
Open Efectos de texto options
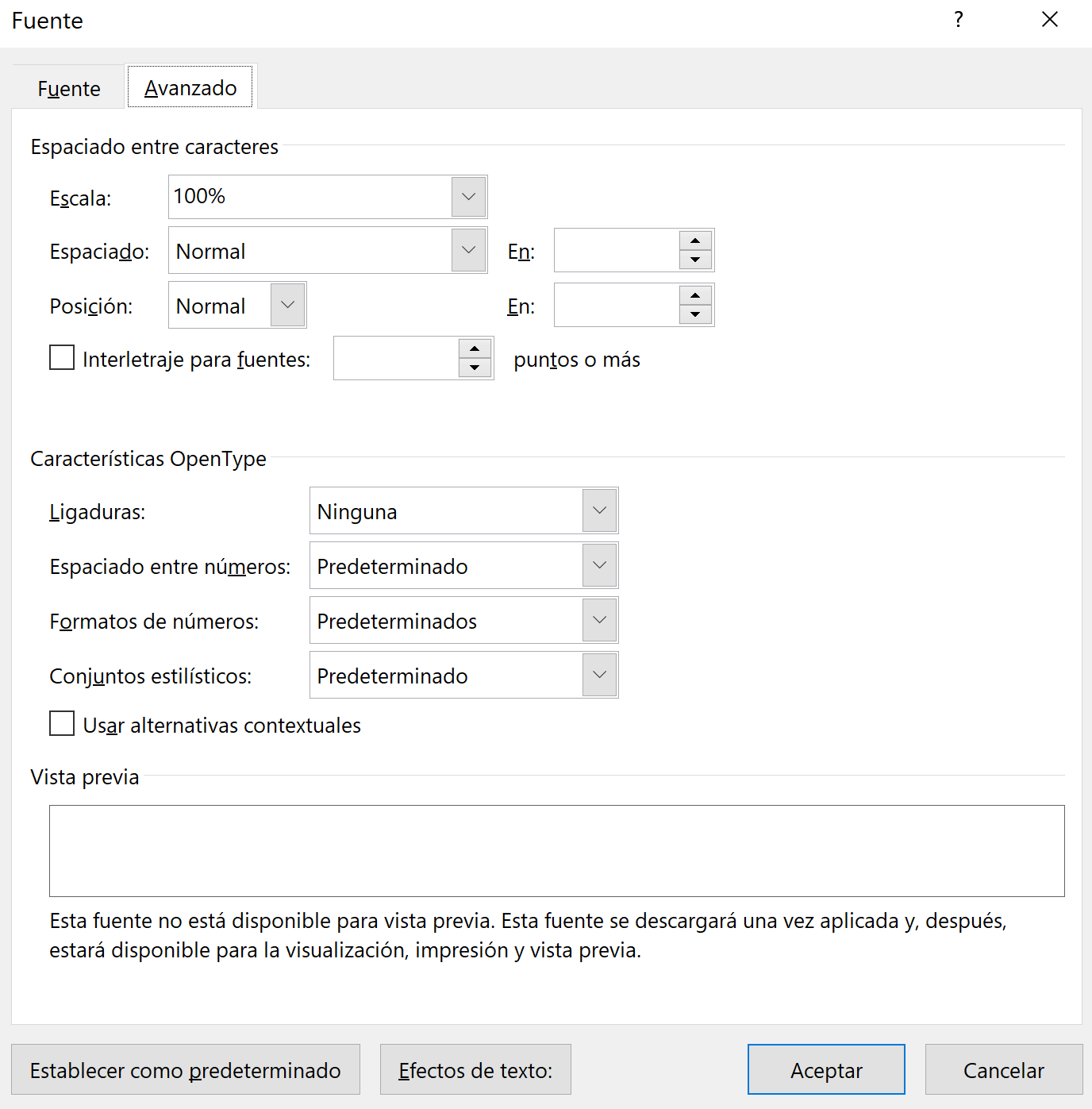[x=475, y=1070]
